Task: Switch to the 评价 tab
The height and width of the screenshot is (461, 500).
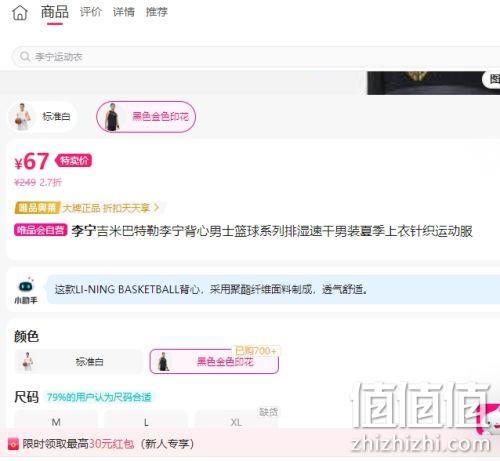Action: pos(90,12)
